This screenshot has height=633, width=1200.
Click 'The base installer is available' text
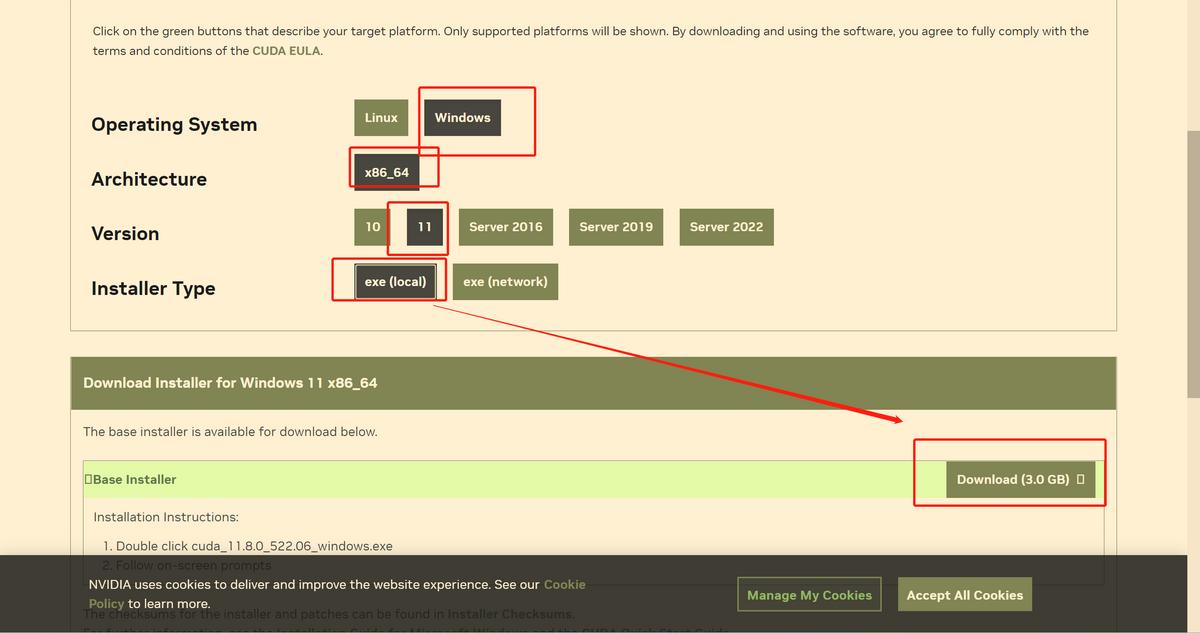pyautogui.click(x=230, y=432)
